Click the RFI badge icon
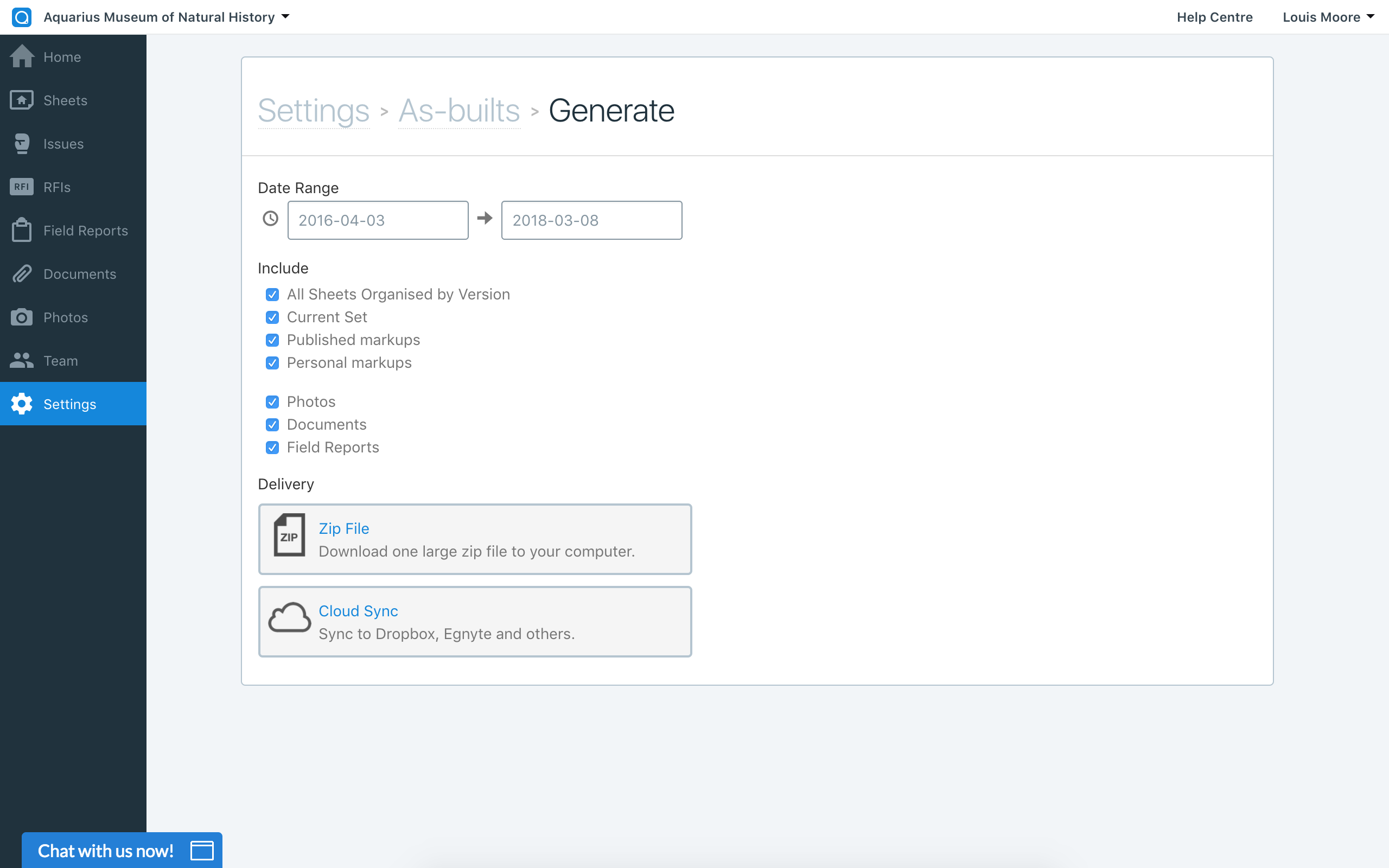Screen dimensions: 1389x868 click(22, 187)
